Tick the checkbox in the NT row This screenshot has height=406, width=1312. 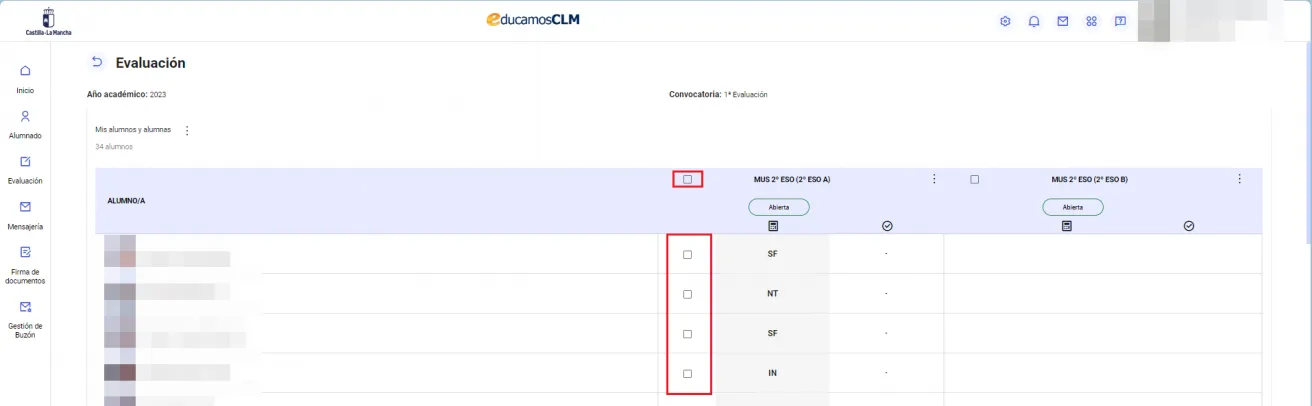tap(687, 294)
